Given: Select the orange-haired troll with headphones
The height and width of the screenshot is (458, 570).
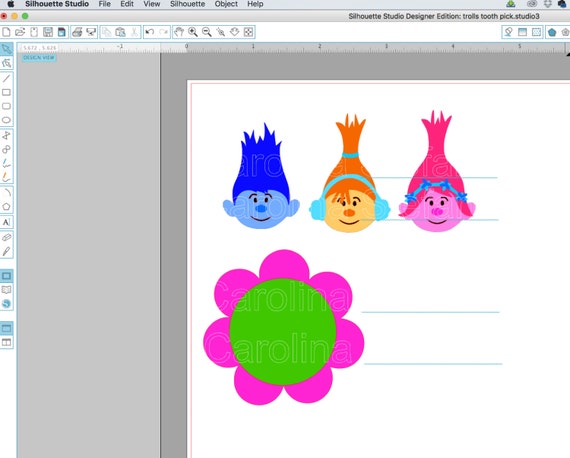Looking at the screenshot, I should [x=349, y=173].
